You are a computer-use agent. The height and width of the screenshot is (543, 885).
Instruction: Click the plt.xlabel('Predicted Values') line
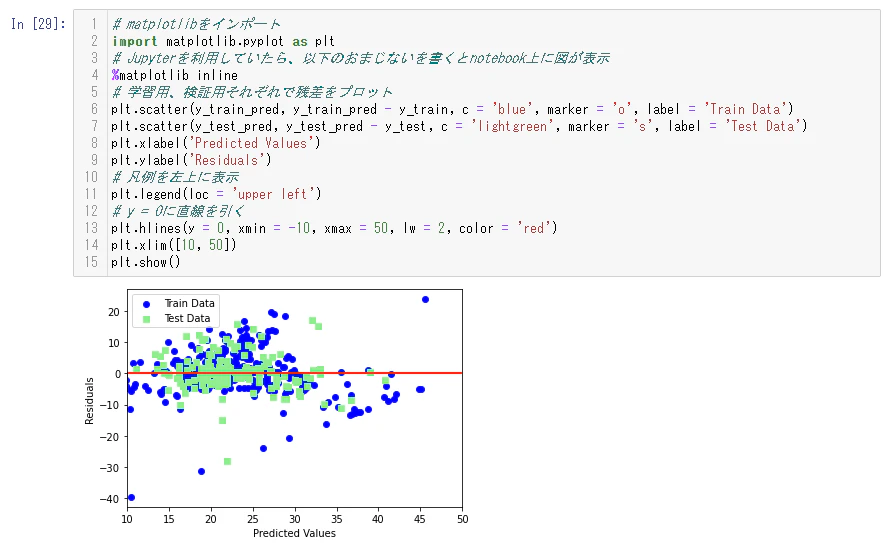pos(216,143)
